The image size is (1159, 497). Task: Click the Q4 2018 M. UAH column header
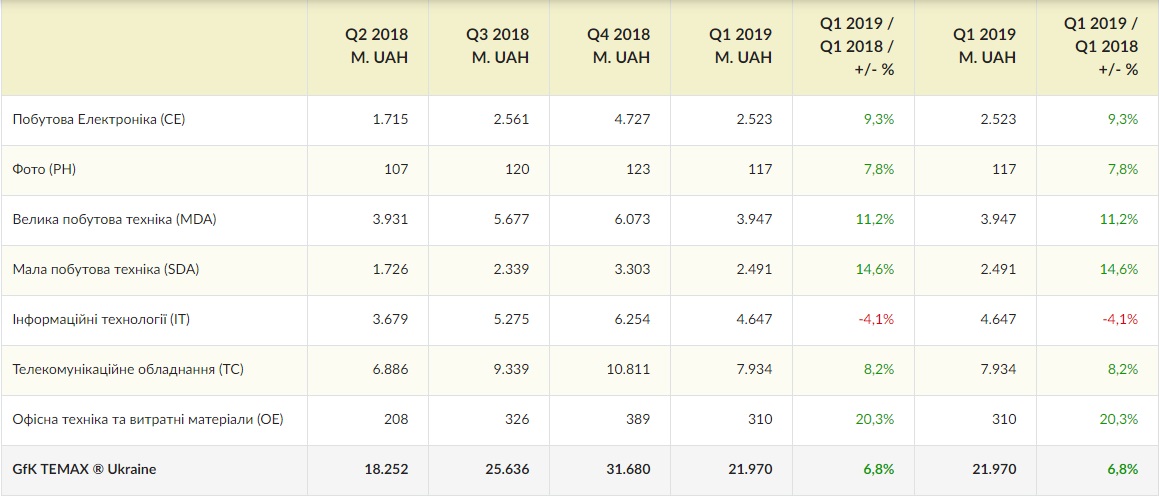(x=621, y=46)
